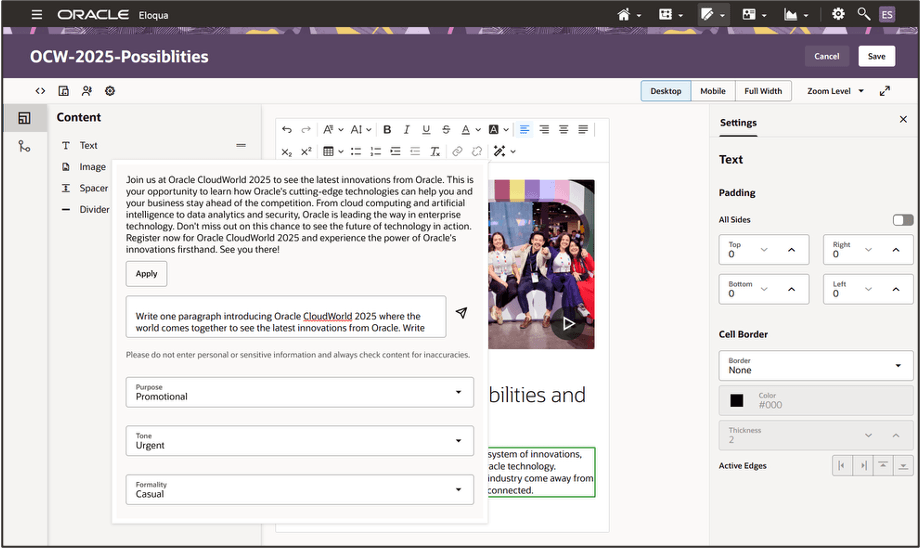Insert a bulleted list

(x=354, y=151)
